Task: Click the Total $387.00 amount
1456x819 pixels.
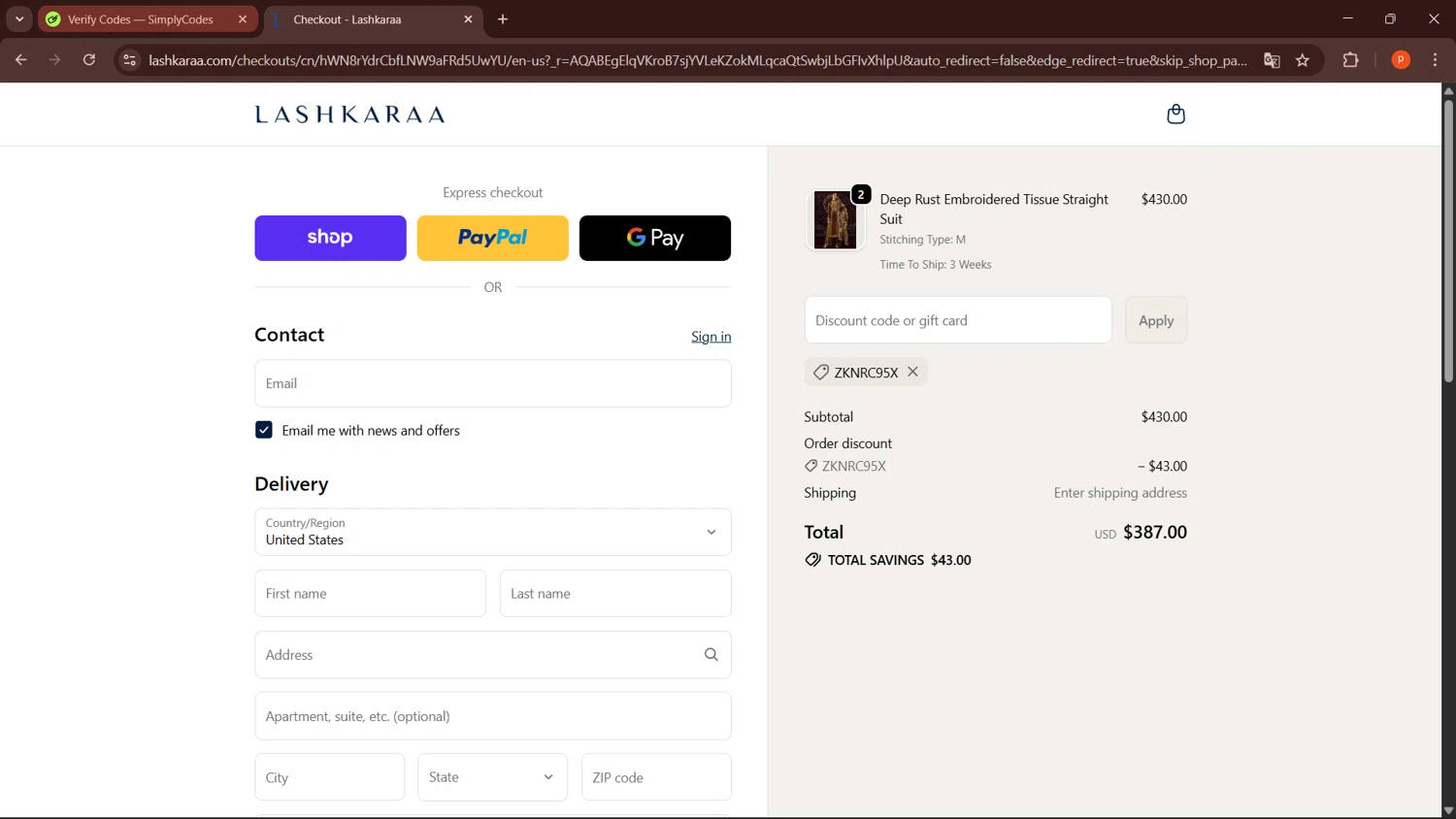Action: 1155,532
